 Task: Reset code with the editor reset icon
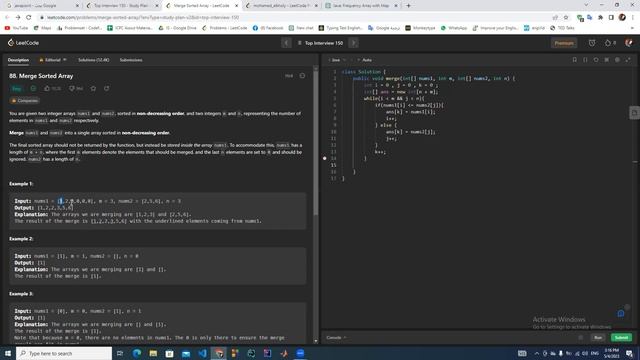(x=596, y=60)
